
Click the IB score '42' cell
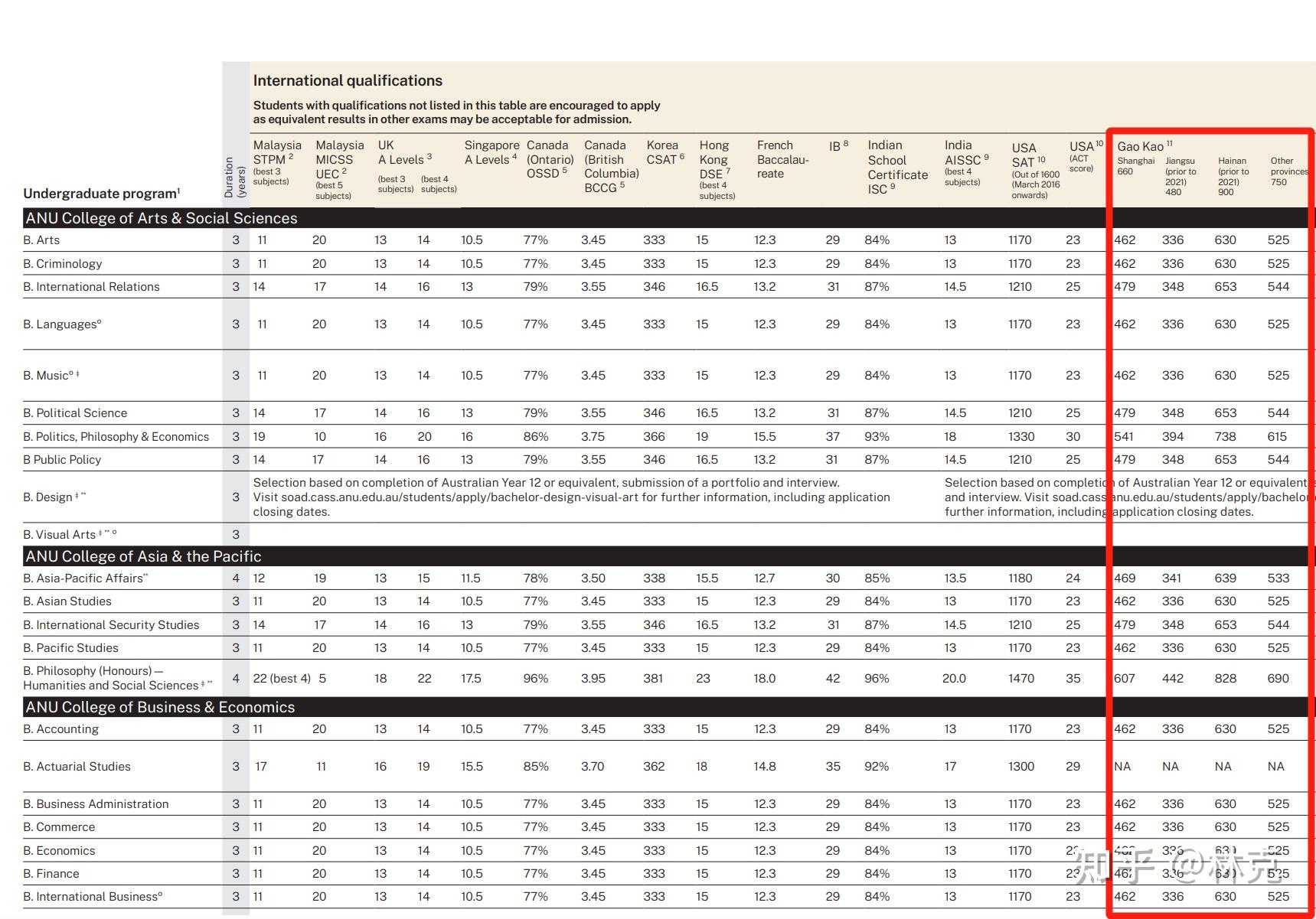tap(833, 678)
